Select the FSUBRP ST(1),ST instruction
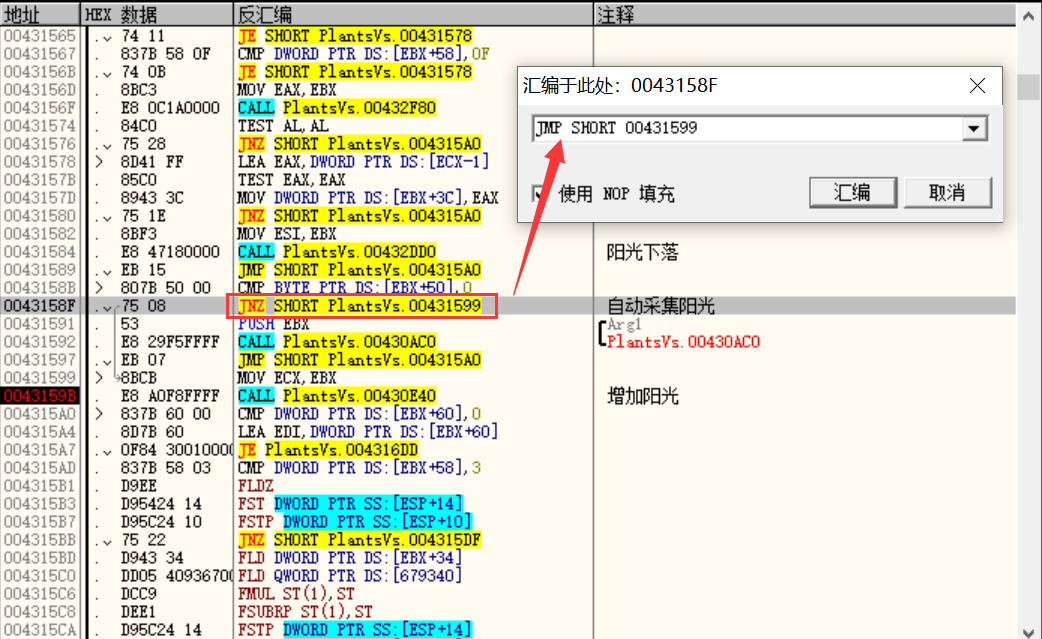Image resolution: width=1042 pixels, height=639 pixels. [304, 612]
